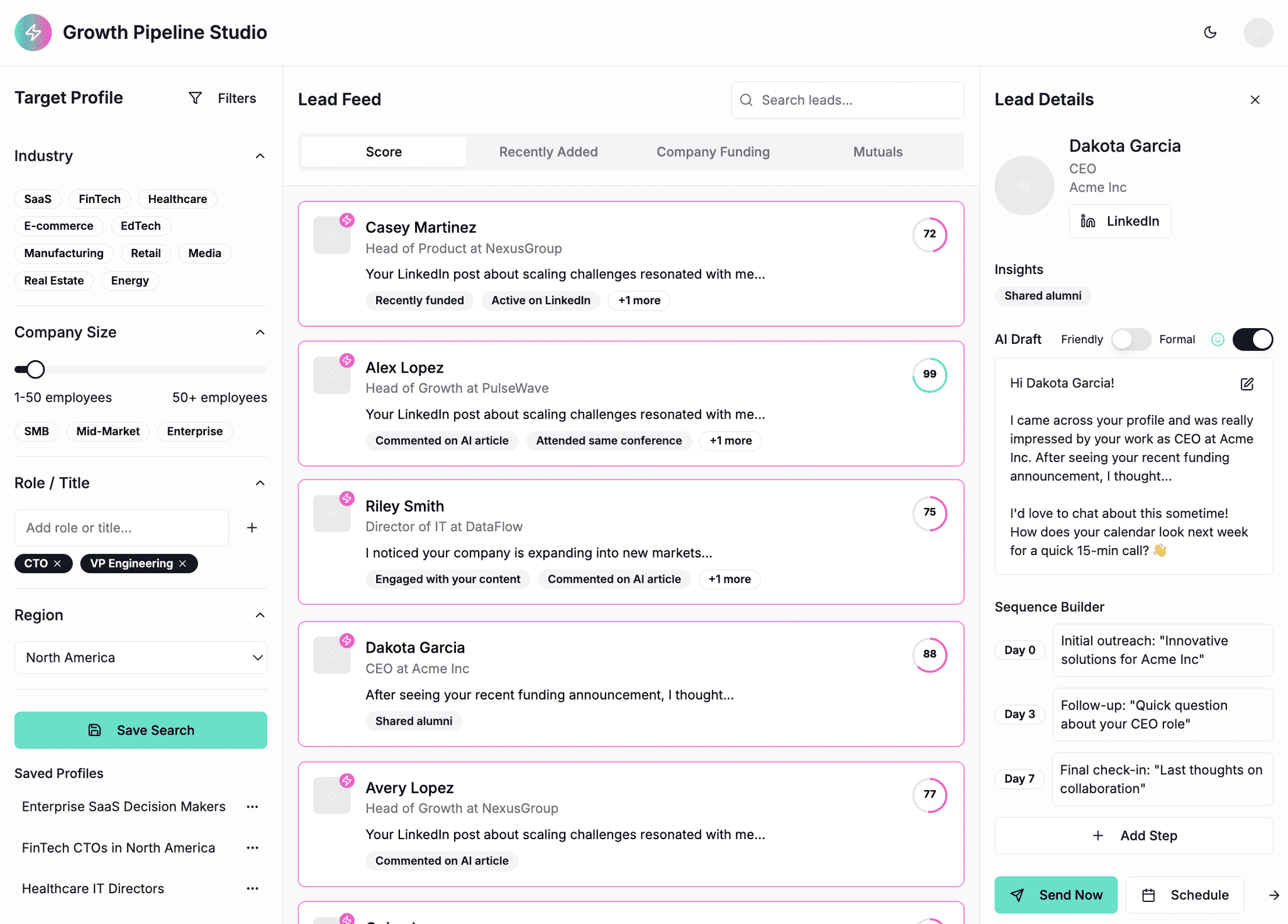Switch to Recently Added tab
Viewport: 1288px width, 924px height.
[548, 152]
